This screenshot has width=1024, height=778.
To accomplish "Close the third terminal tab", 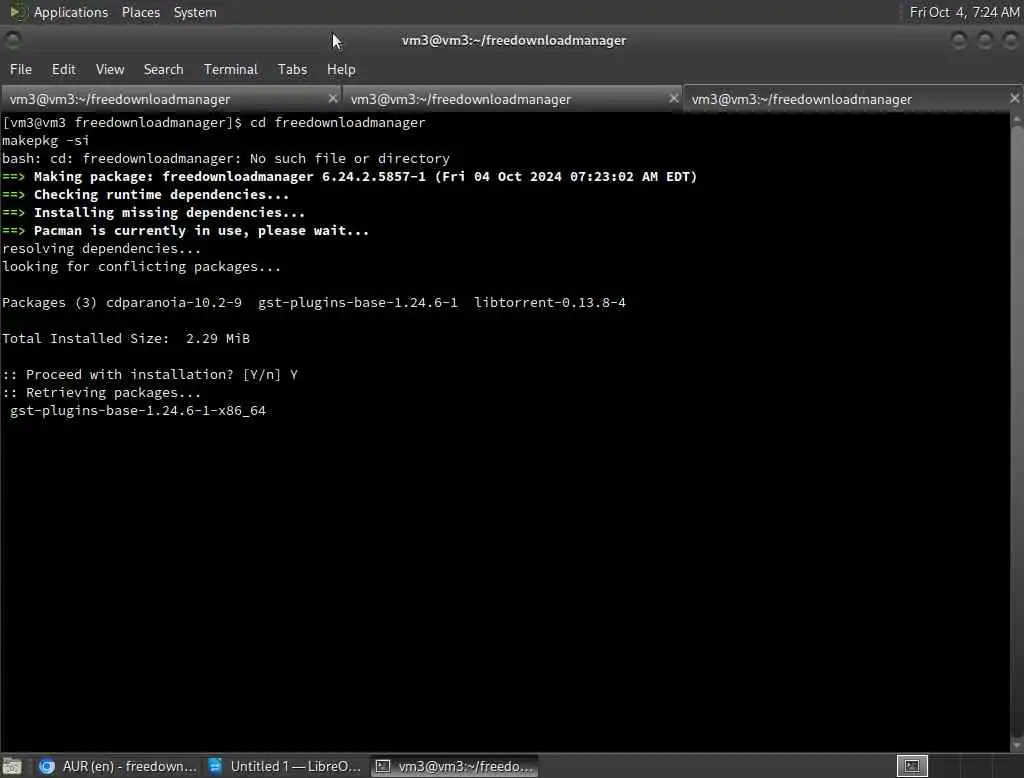I will [x=1014, y=98].
